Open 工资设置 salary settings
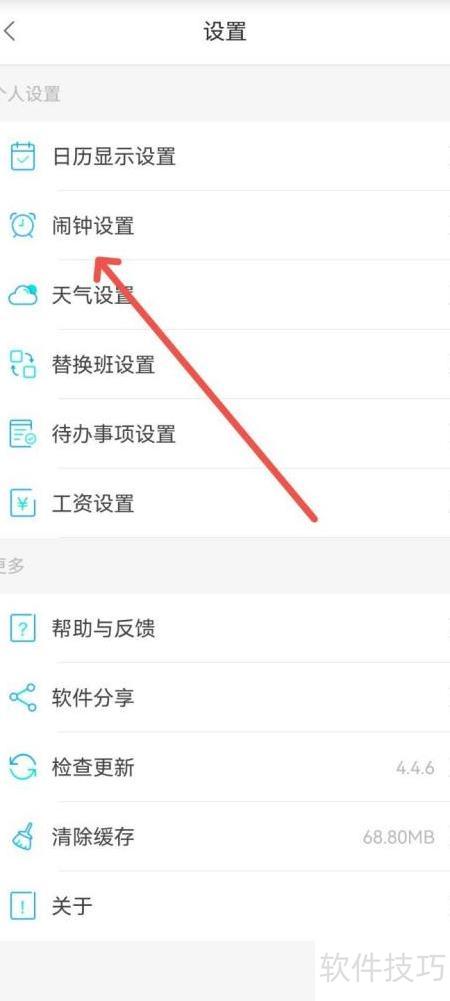Screen dimensions: 450x1001 click(x=225, y=504)
